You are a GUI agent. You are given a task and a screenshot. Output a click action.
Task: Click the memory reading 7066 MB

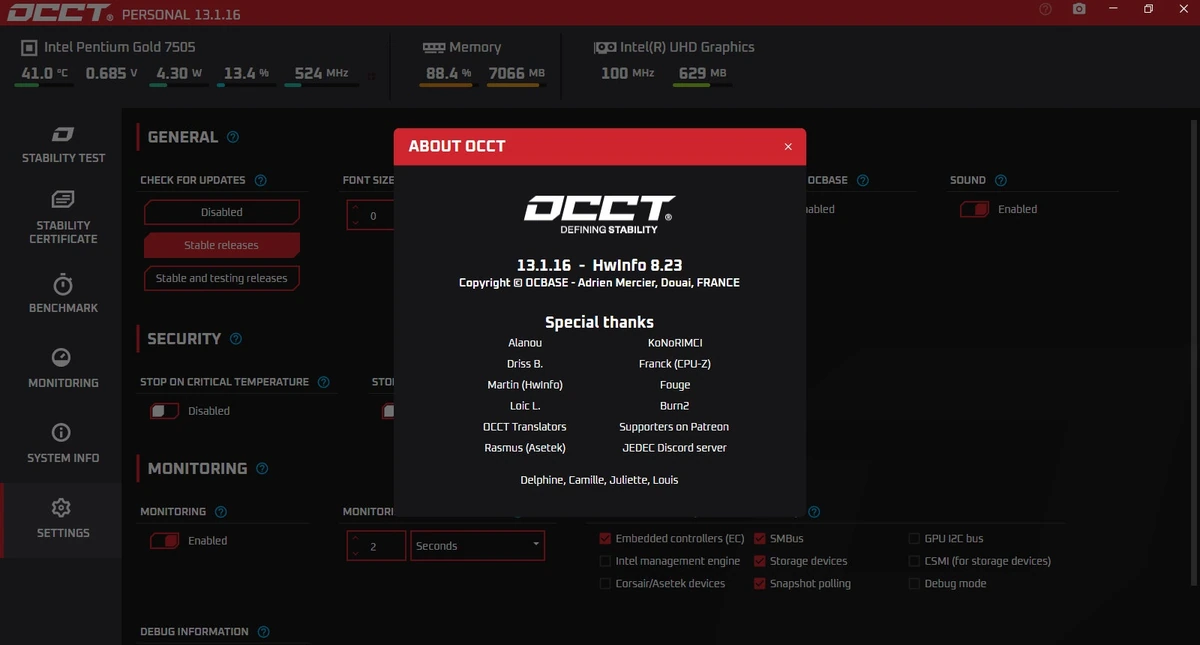click(517, 73)
